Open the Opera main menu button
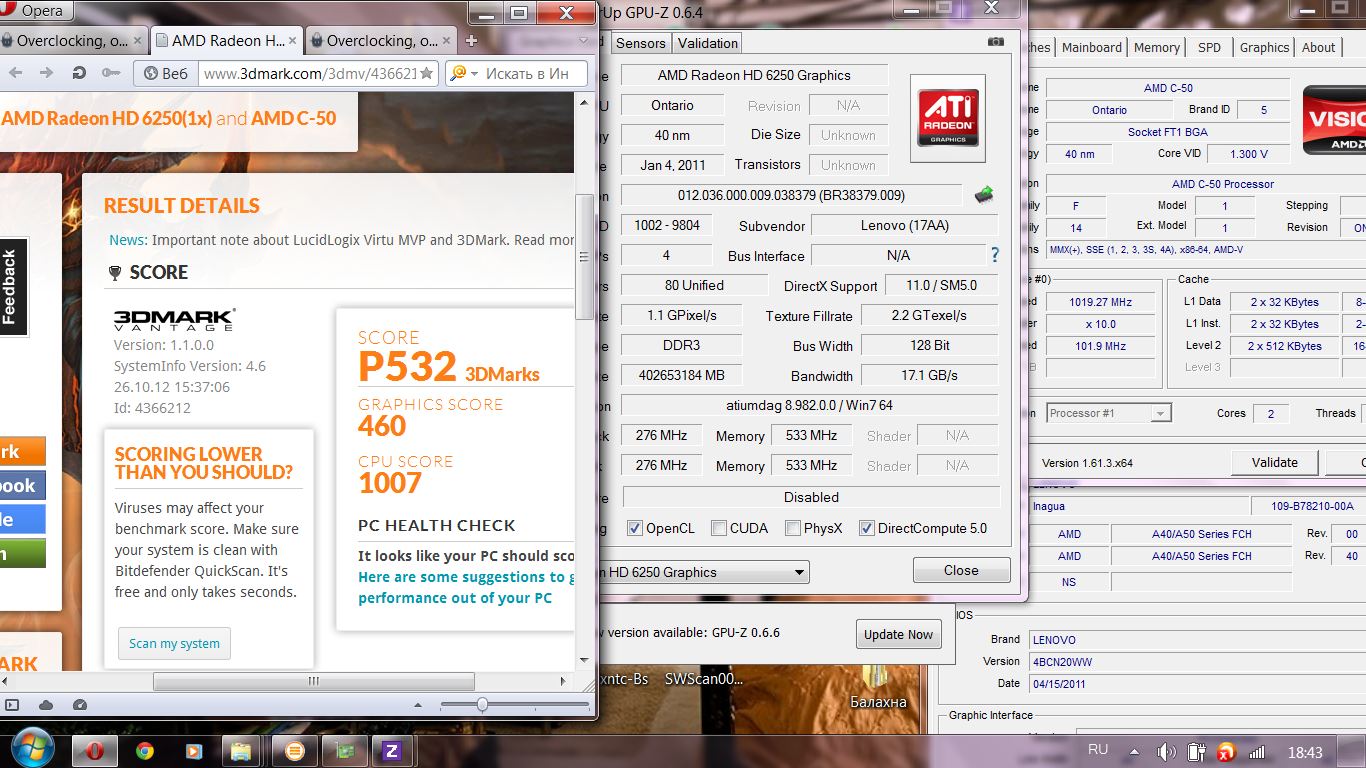The width and height of the screenshot is (1366, 768). click(35, 11)
